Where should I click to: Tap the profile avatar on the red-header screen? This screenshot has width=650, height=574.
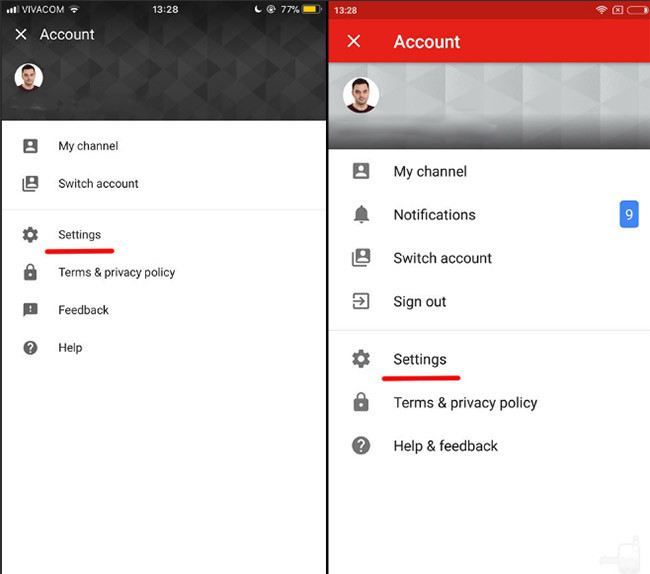pos(361,95)
